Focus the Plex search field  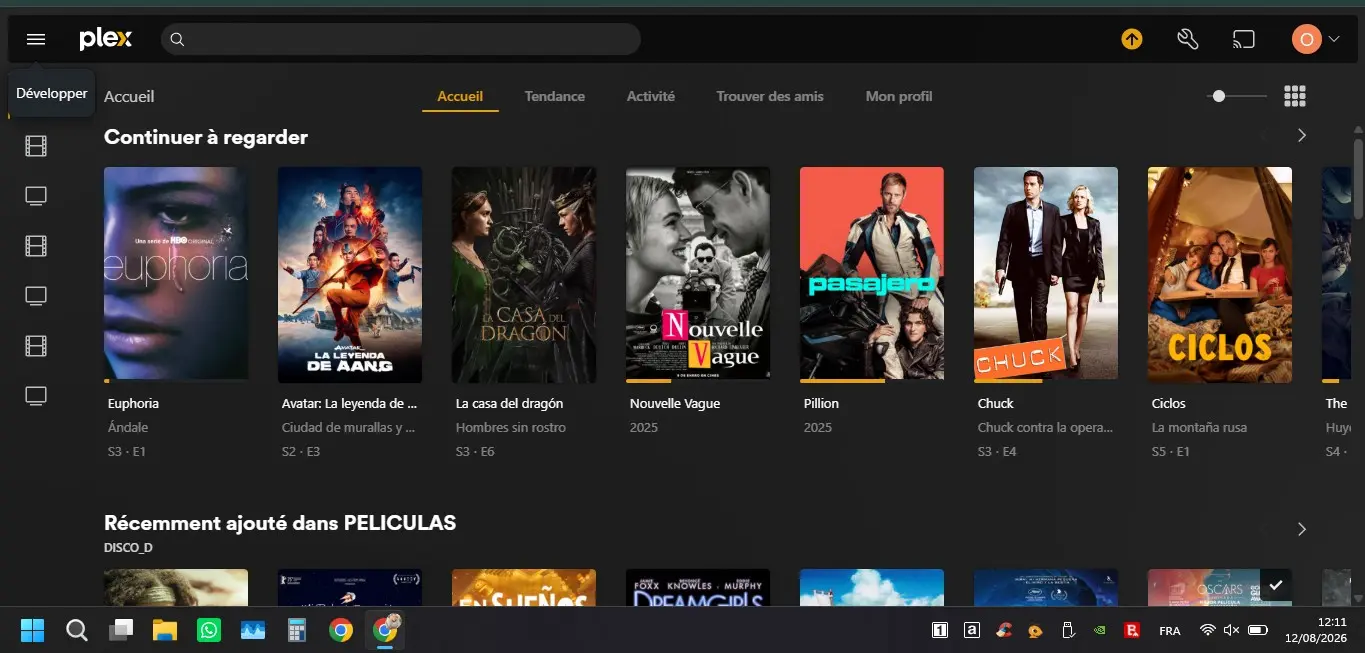(400, 39)
